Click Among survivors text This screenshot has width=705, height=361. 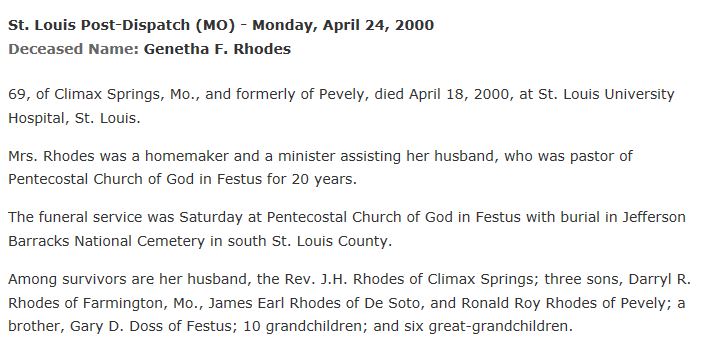67,279
